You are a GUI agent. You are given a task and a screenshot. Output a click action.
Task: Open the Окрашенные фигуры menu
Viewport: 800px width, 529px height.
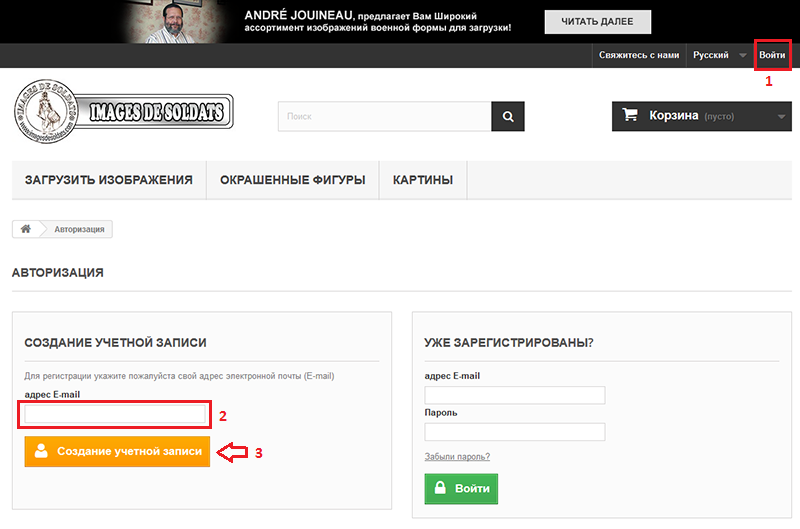tap(292, 180)
